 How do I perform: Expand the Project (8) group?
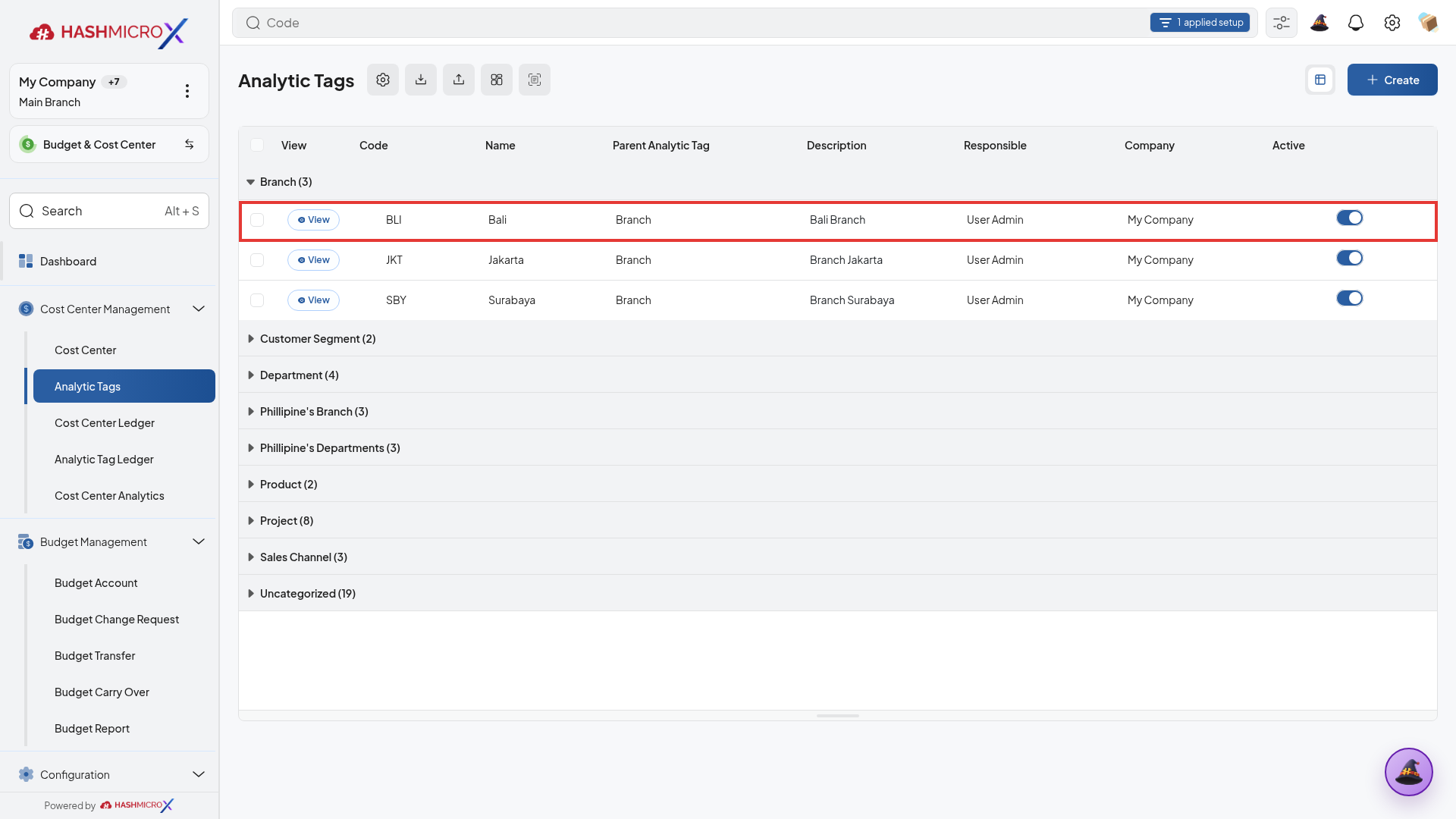[250, 521]
